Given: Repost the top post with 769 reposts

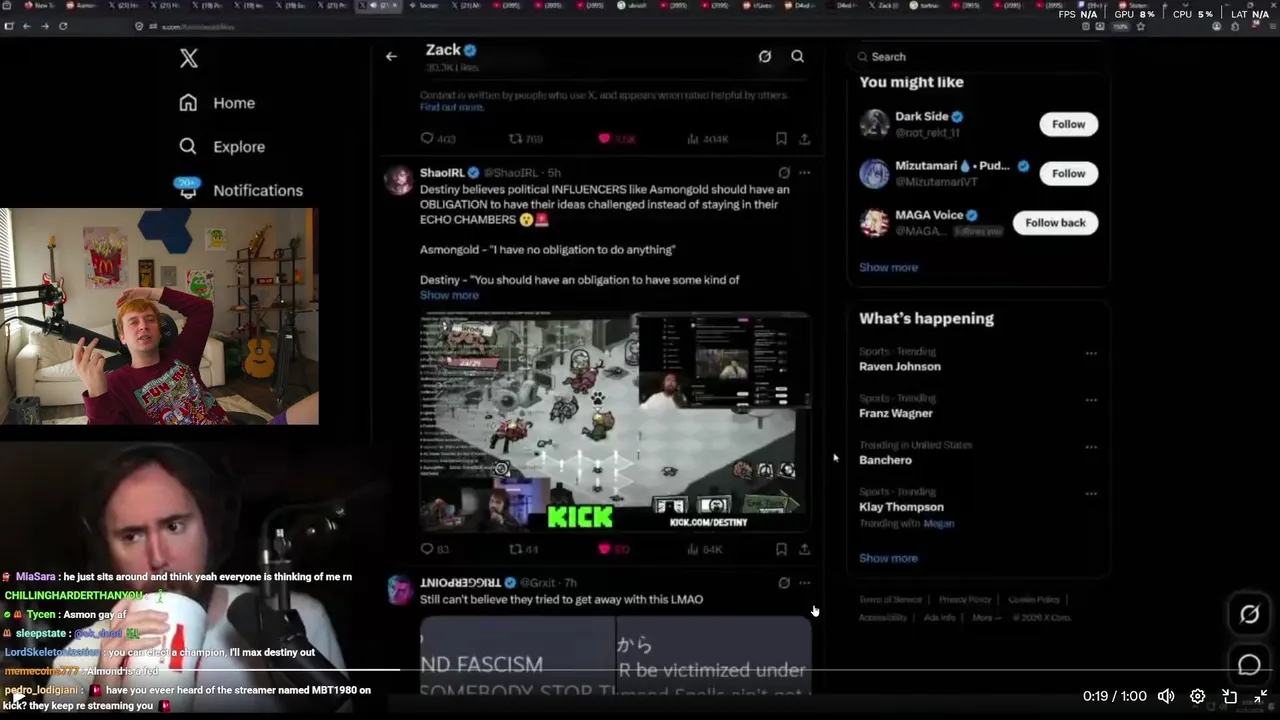Looking at the screenshot, I should (526, 139).
